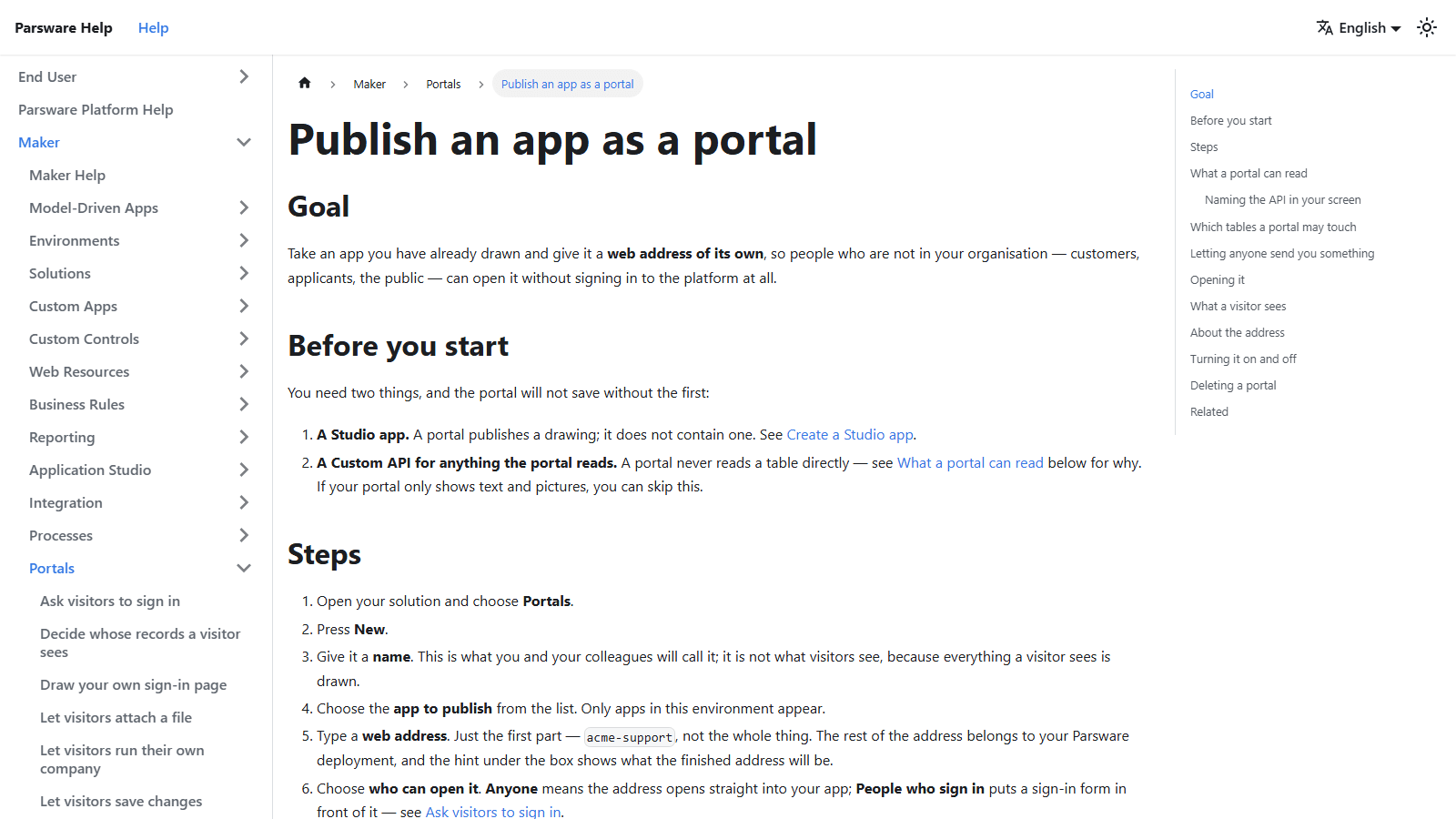Go to Maker breadcrumb
This screenshot has width=1456, height=819.
pos(369,84)
